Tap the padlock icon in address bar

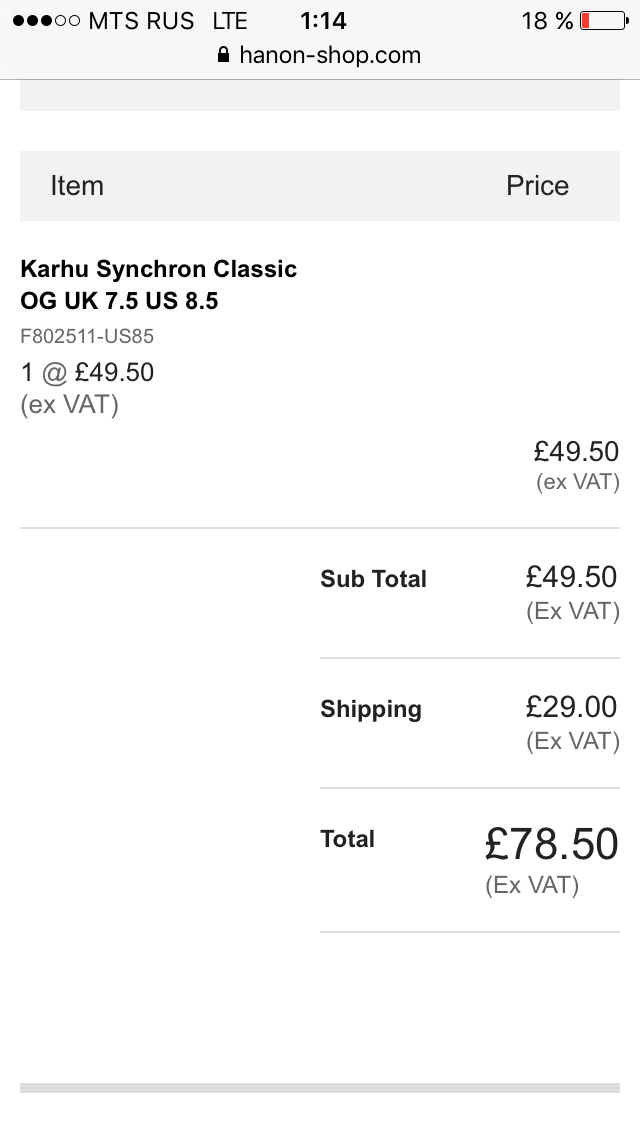[223, 55]
